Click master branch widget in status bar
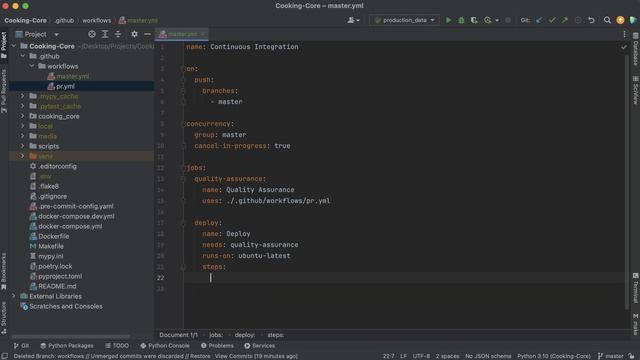The width and height of the screenshot is (640, 360). 611,356
